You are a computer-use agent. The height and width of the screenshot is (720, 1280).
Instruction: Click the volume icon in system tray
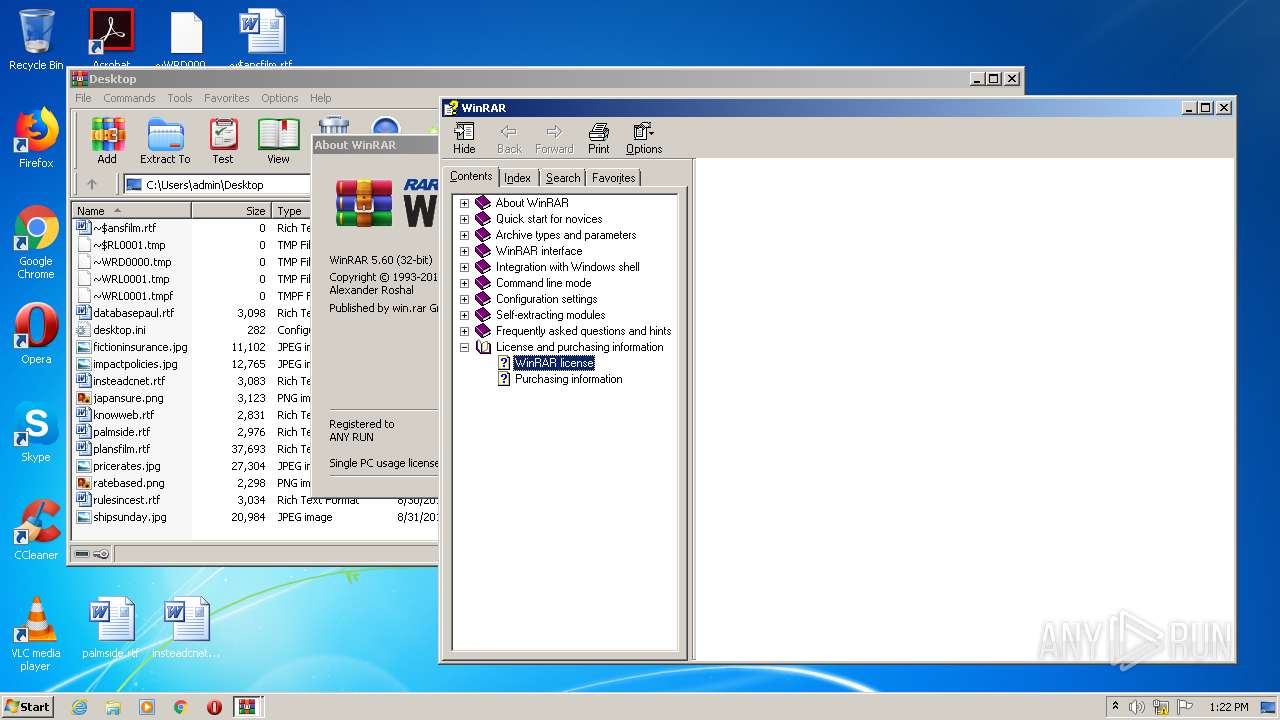point(1137,707)
